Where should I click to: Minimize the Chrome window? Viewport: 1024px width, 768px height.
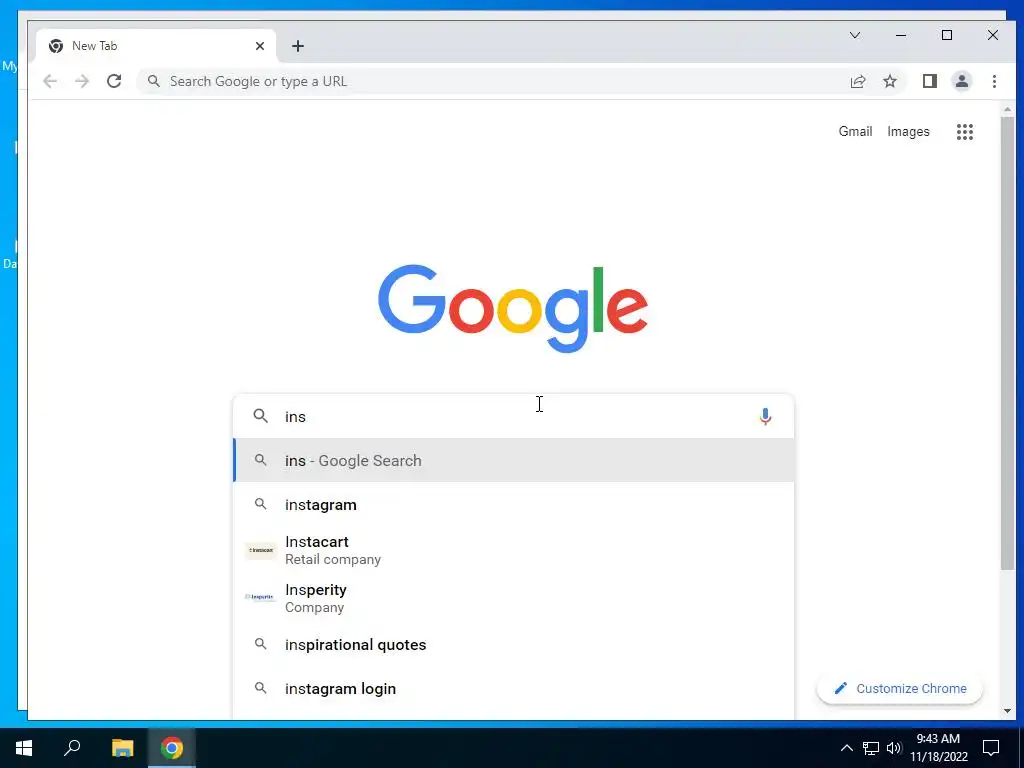click(x=901, y=35)
